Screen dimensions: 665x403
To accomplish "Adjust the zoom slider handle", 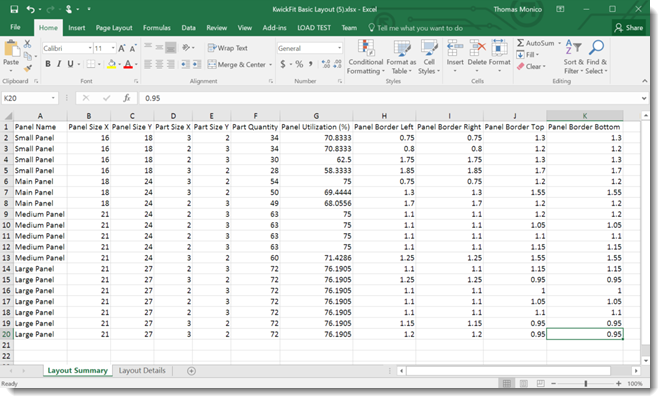I will (x=586, y=383).
